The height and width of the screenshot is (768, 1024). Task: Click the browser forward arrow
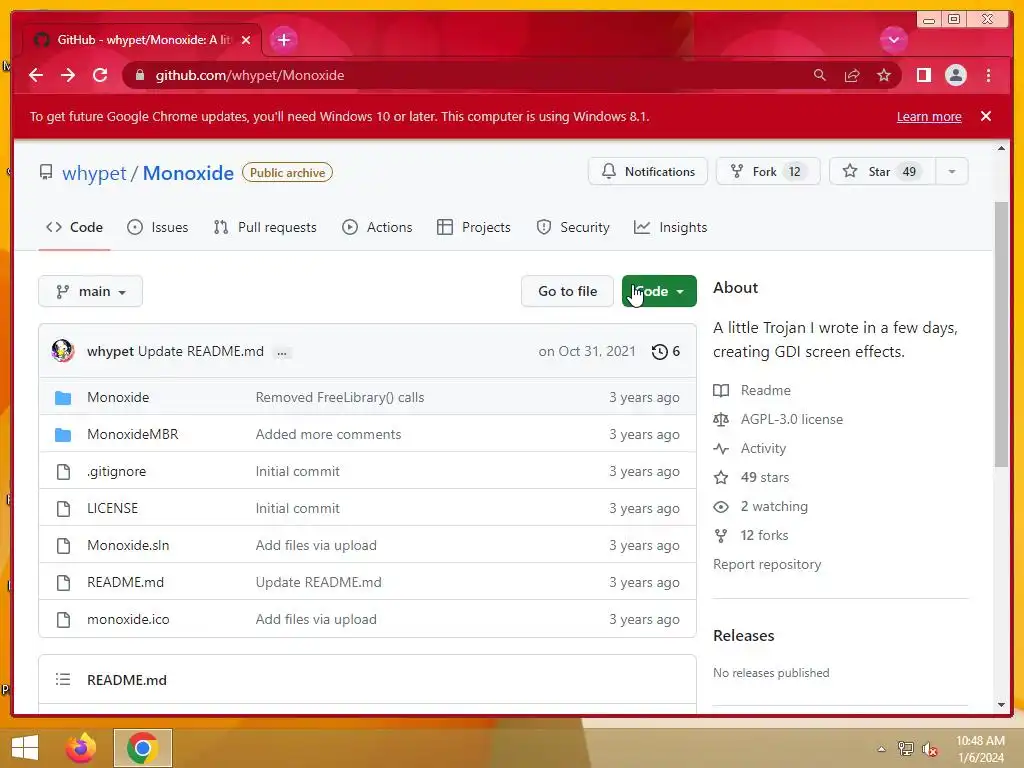pyautogui.click(x=68, y=75)
